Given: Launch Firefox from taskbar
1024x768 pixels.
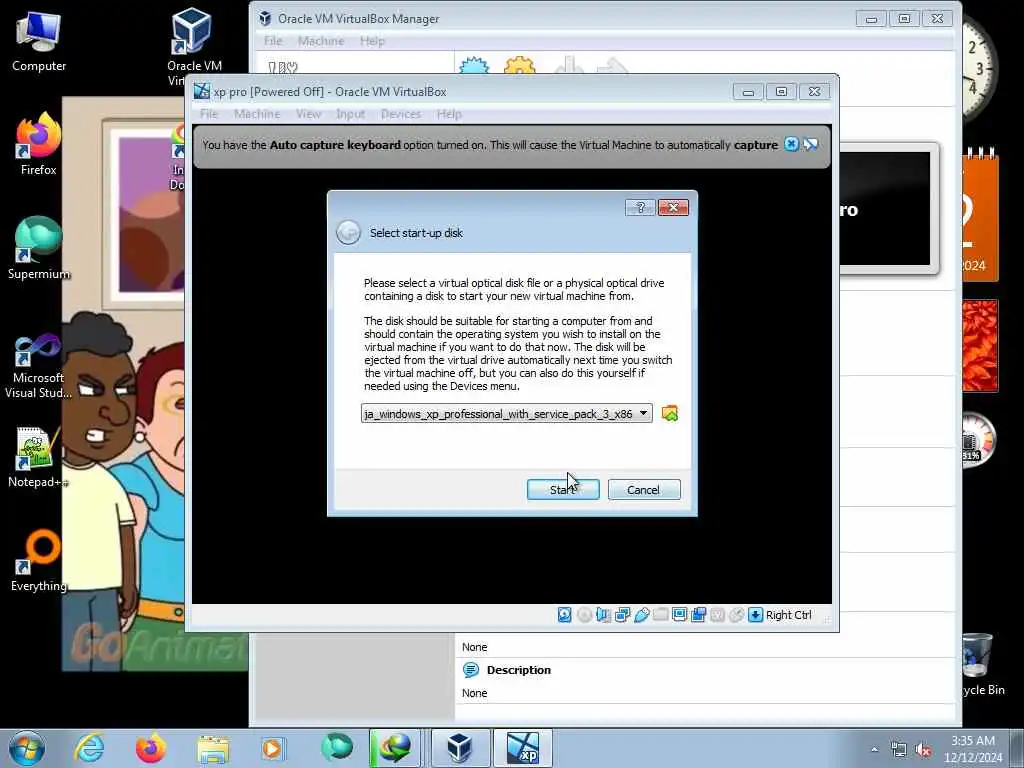Looking at the screenshot, I should 151,748.
